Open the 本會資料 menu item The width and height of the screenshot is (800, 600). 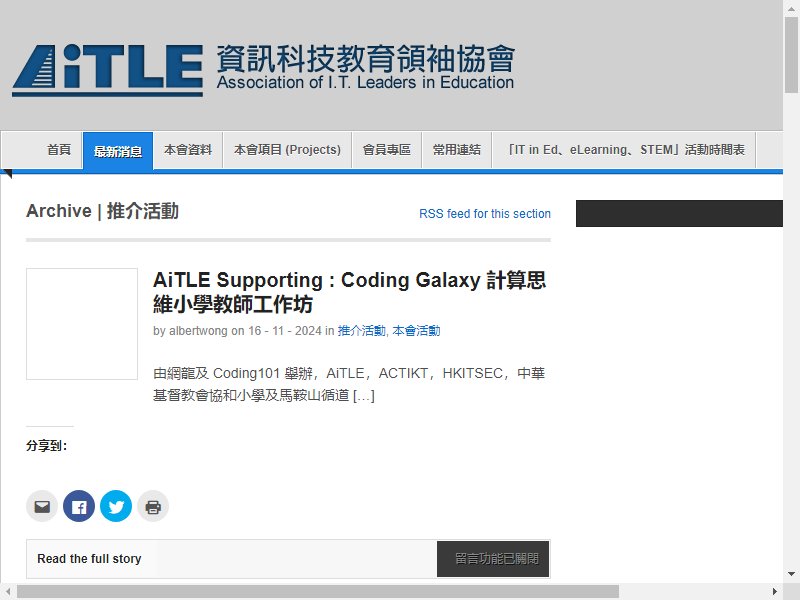(188, 149)
